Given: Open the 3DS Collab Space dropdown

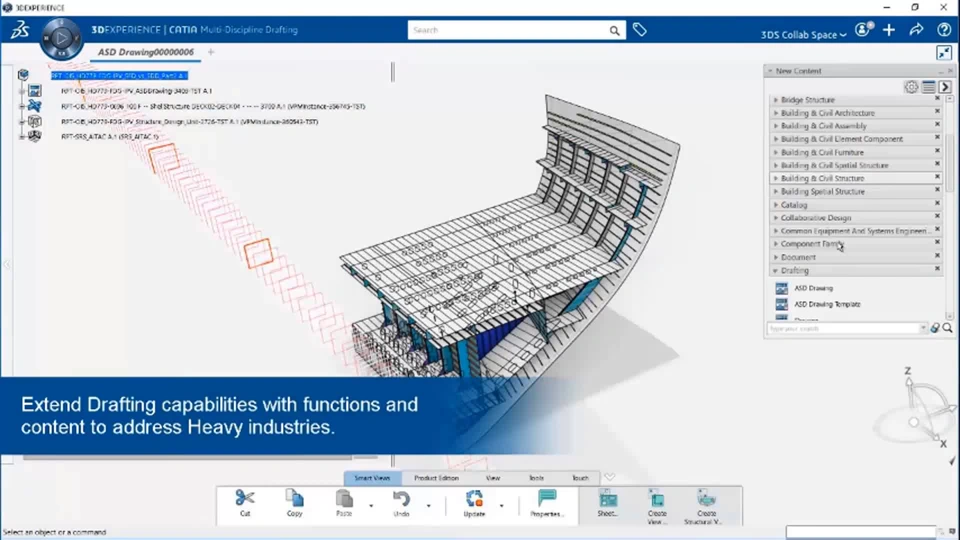Looking at the screenshot, I should (803, 35).
